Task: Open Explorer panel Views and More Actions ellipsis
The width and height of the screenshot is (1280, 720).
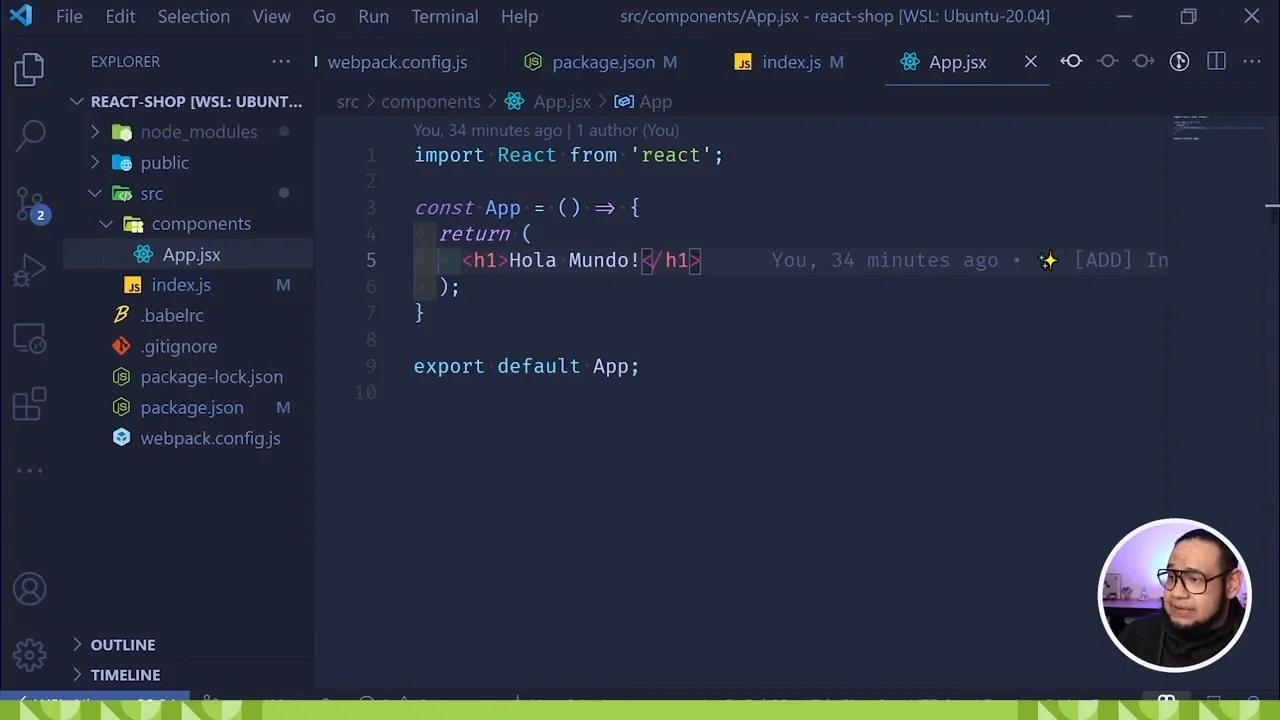Action: tap(281, 61)
